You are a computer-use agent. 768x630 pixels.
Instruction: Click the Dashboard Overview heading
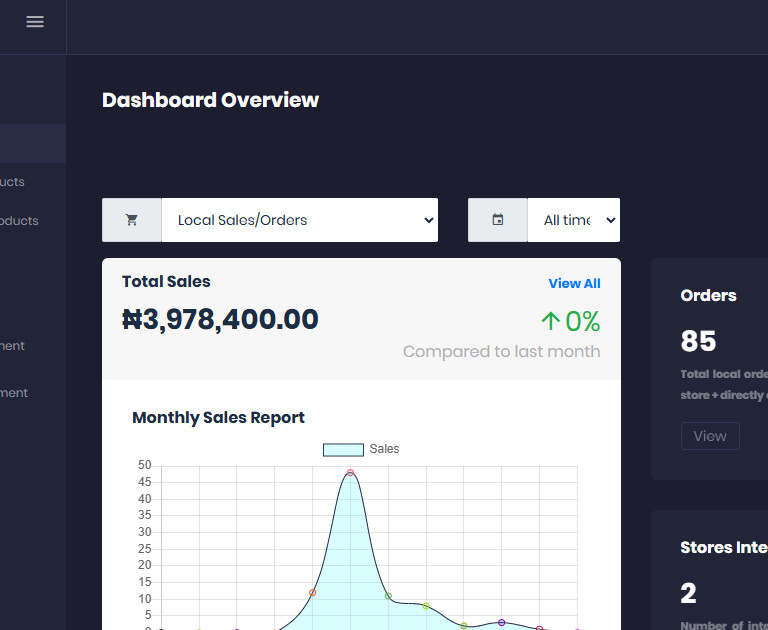pyautogui.click(x=210, y=100)
